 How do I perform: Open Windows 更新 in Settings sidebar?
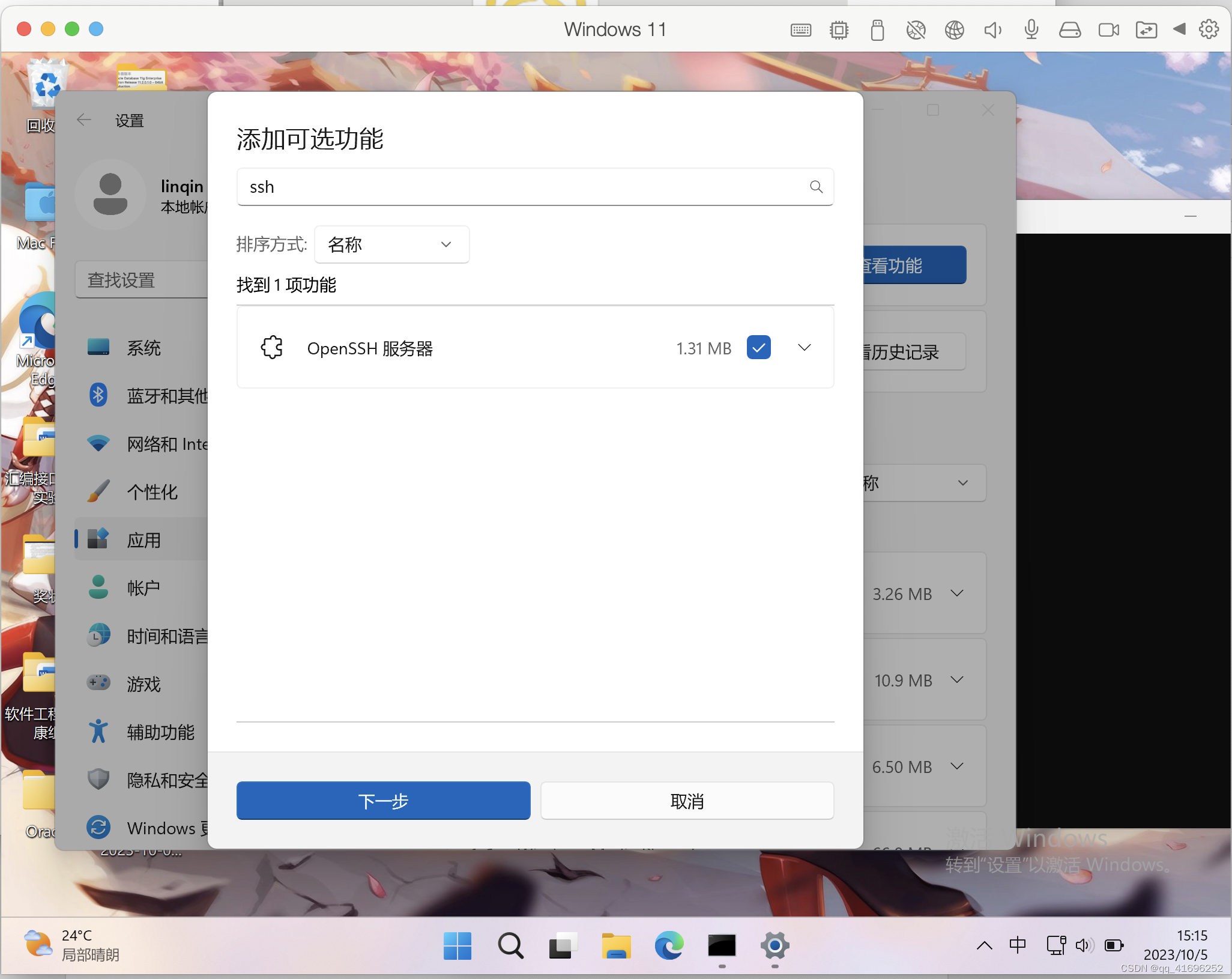click(141, 828)
